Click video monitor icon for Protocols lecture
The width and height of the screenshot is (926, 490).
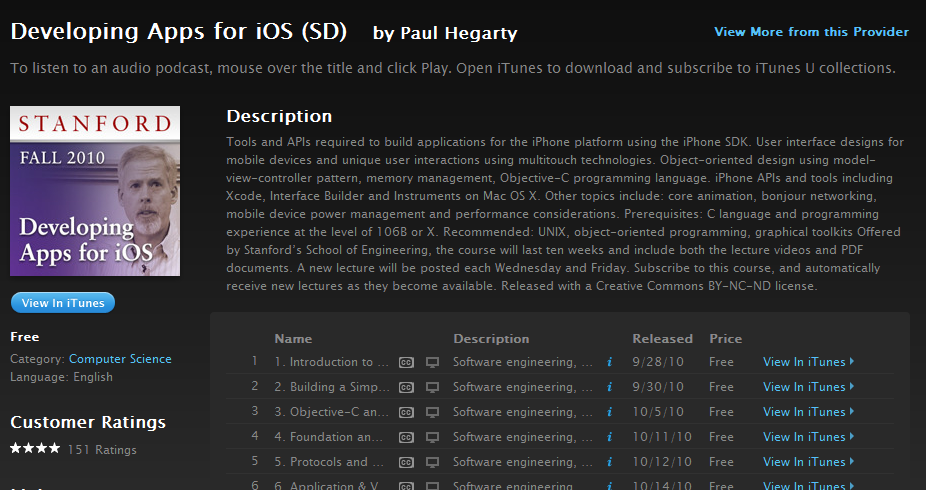coord(433,462)
